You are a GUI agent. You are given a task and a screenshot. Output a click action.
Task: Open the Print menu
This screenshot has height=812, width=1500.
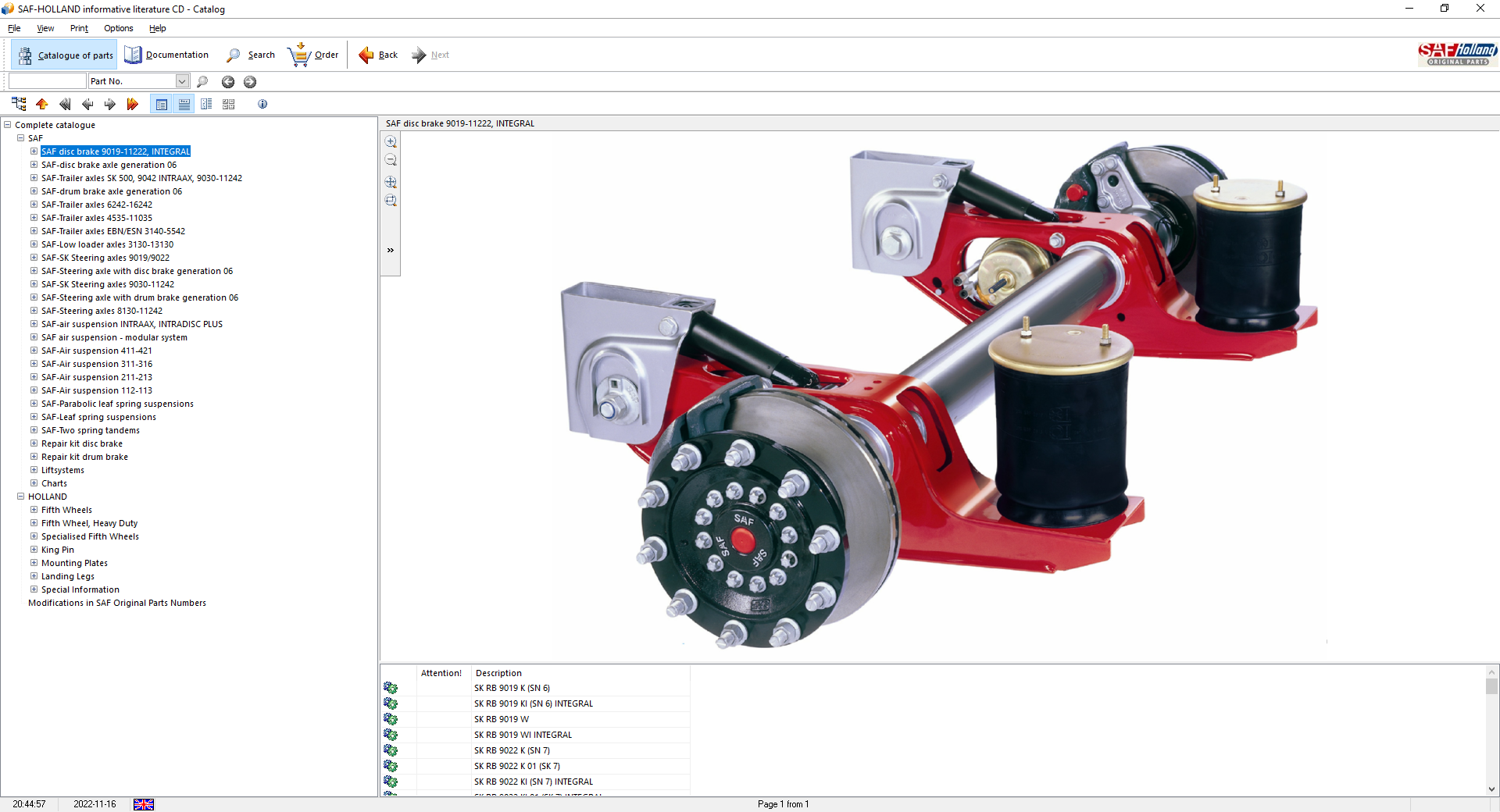tap(79, 28)
